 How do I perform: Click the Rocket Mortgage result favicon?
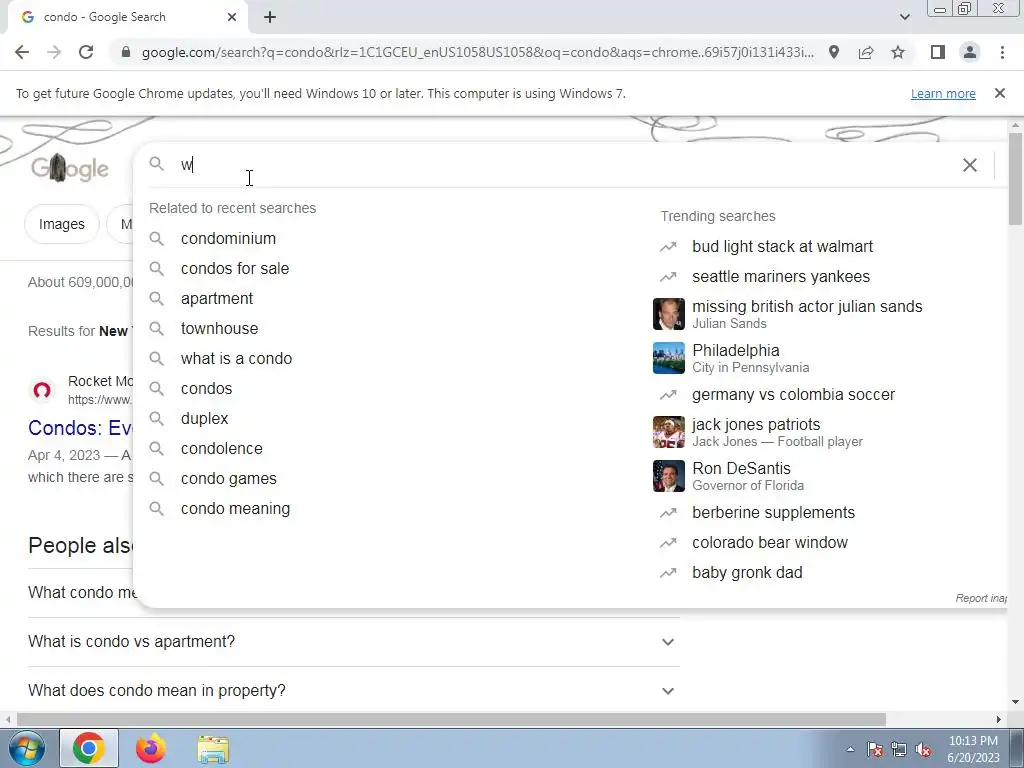[42, 390]
